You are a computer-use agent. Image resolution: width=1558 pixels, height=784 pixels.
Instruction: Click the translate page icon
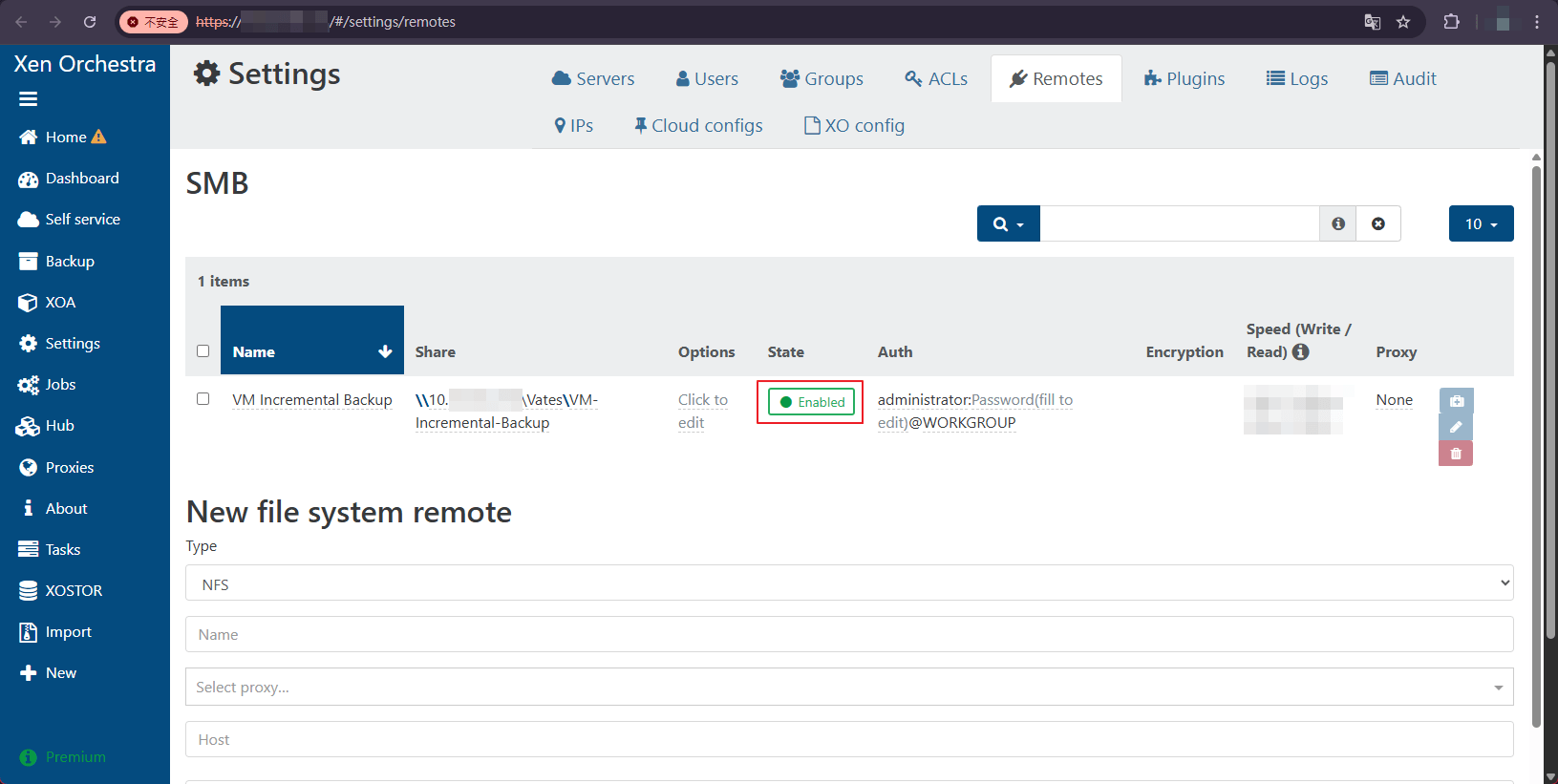point(1373,22)
